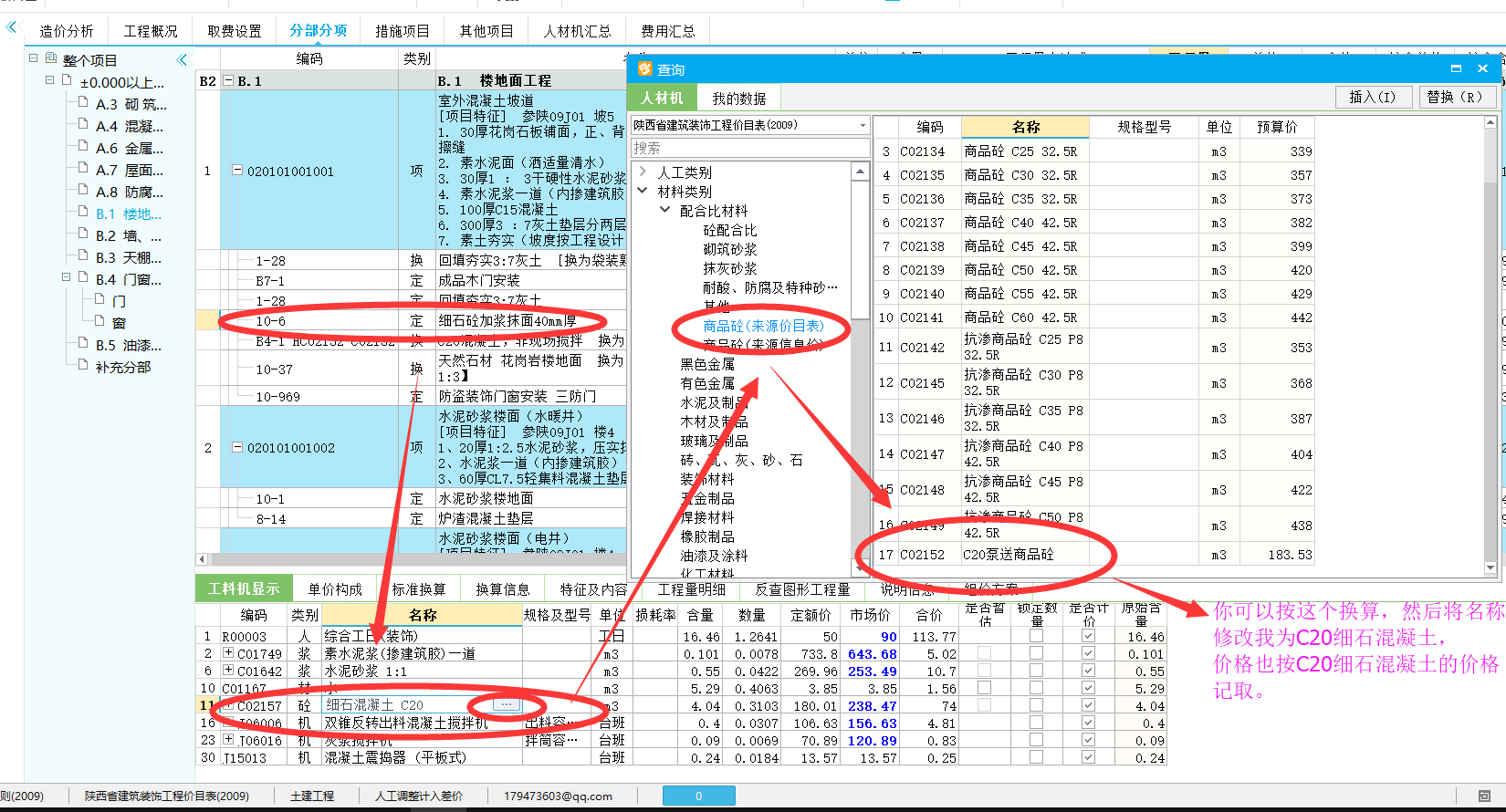Collapse the project tree panel with the double-chevron

(x=182, y=60)
